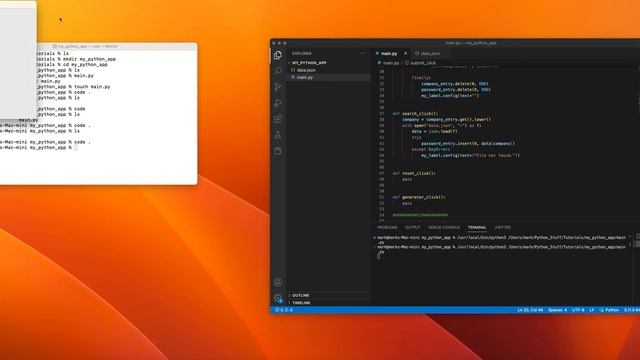Image resolution: width=640 pixels, height=360 pixels.
Task: Collapse the MY_PYTHON_APP folder in Explorer
Action: tap(308, 63)
